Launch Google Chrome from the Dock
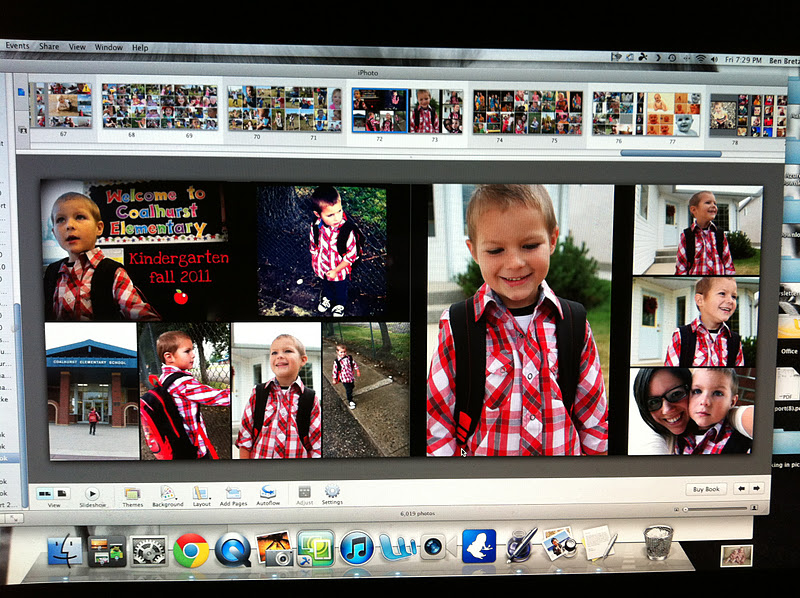 coord(191,551)
